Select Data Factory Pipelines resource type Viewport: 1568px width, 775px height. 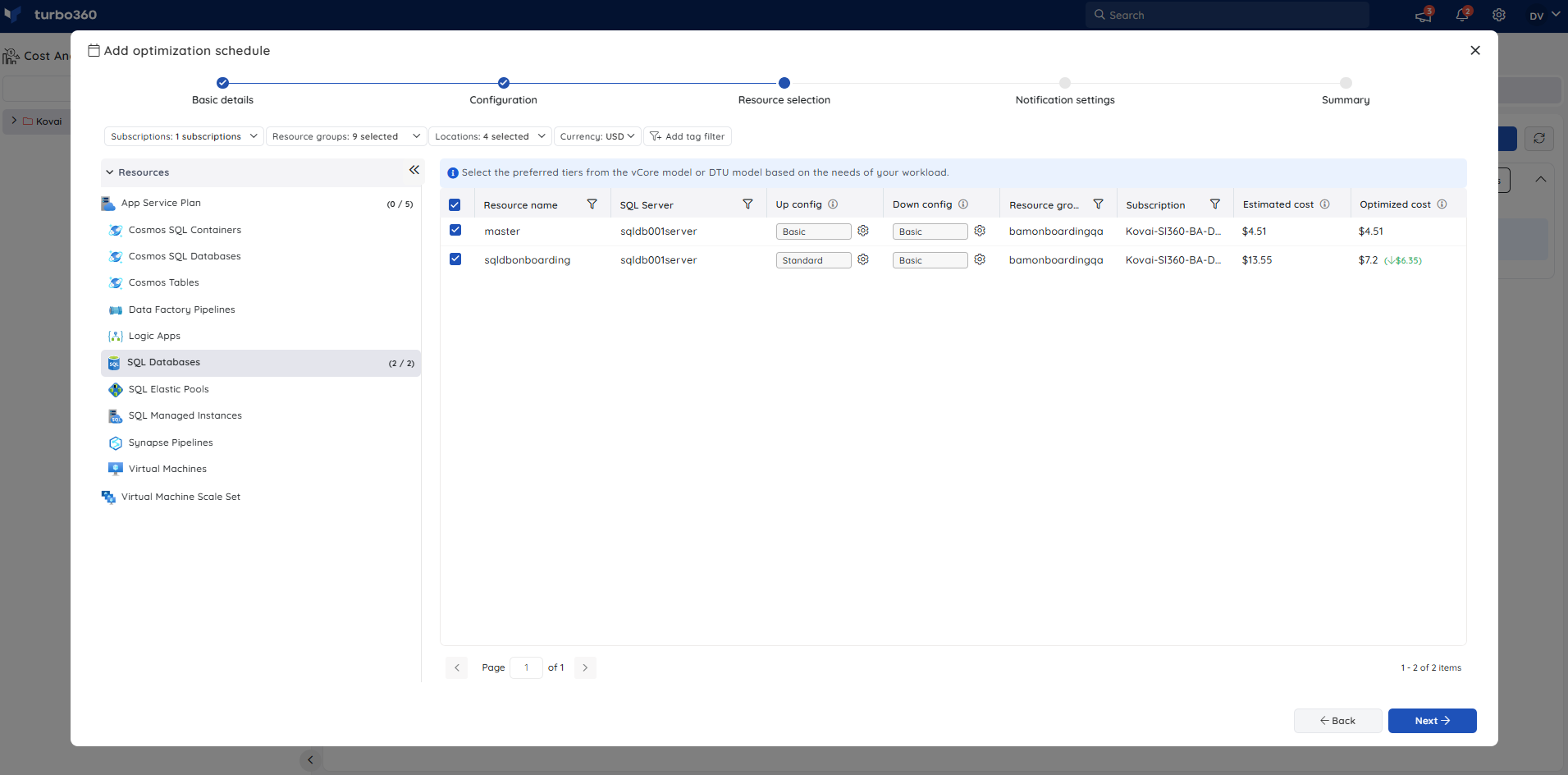tap(261, 310)
